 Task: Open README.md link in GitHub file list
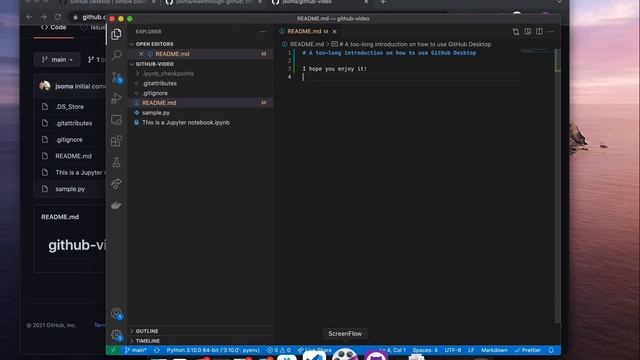coord(73,156)
